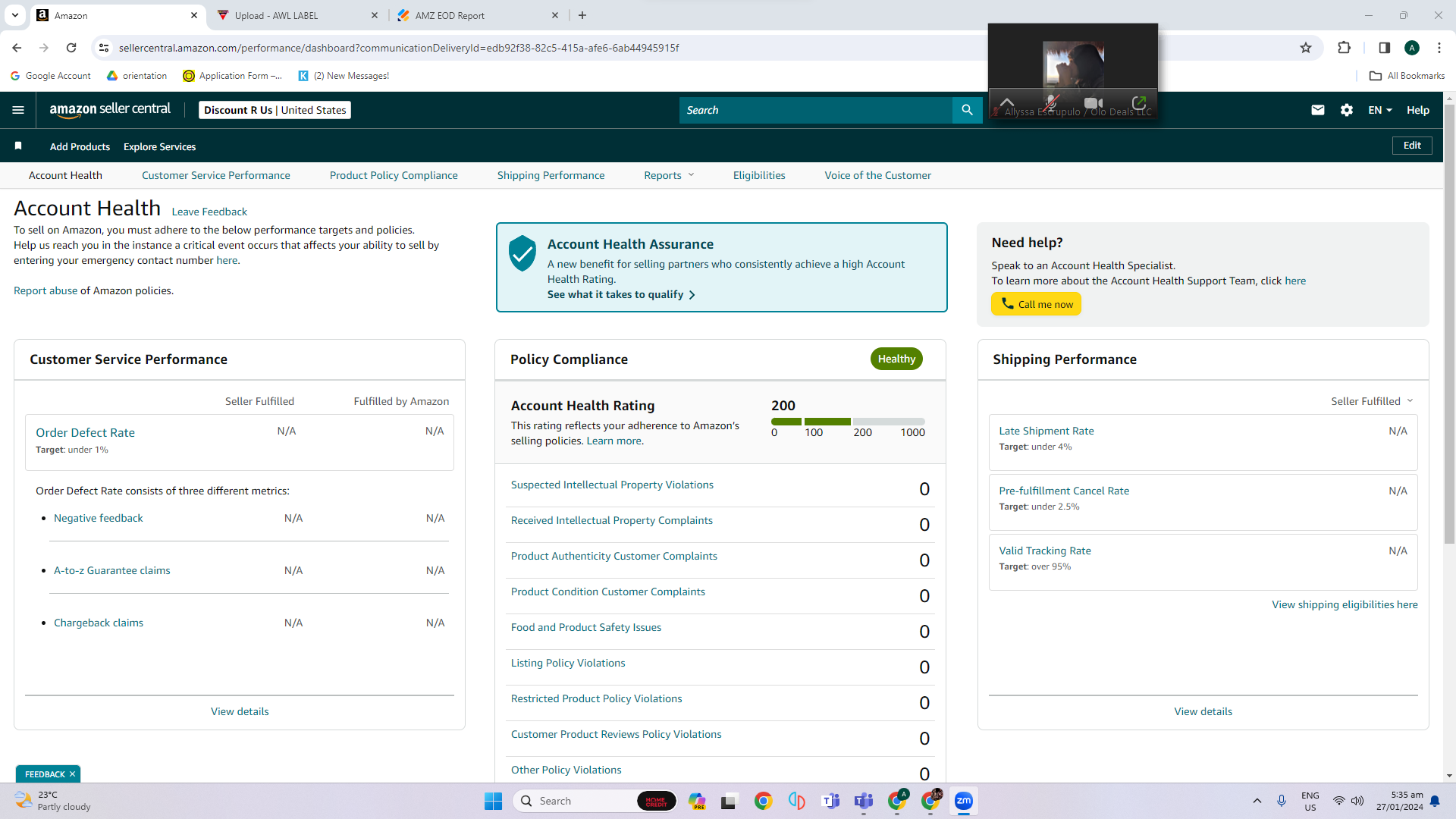Click Add Products
This screenshot has width=1456, height=819.
pyautogui.click(x=80, y=146)
